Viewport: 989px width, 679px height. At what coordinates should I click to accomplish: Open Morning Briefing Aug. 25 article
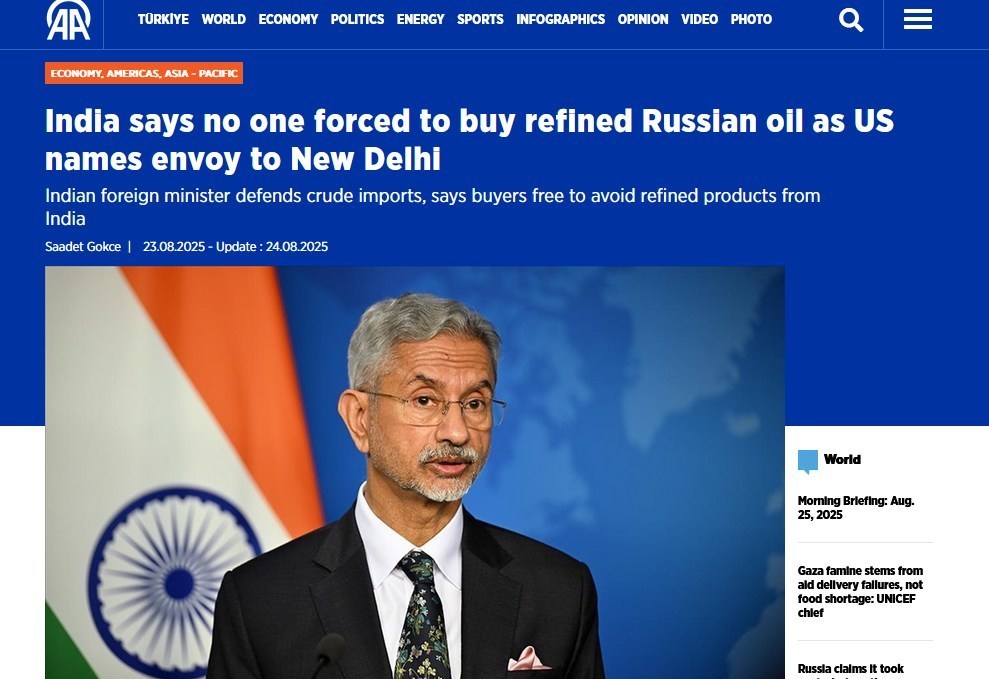(856, 508)
